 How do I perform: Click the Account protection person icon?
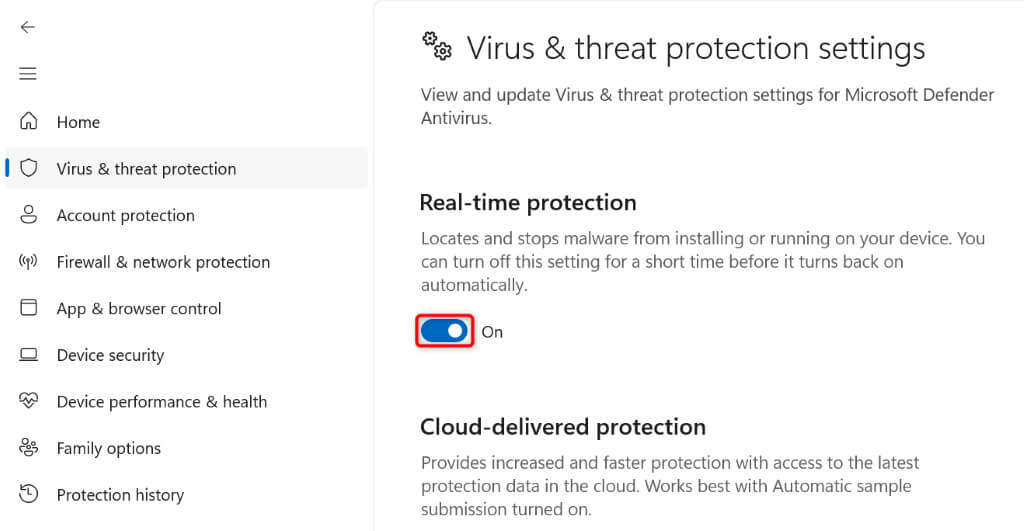pyautogui.click(x=29, y=215)
